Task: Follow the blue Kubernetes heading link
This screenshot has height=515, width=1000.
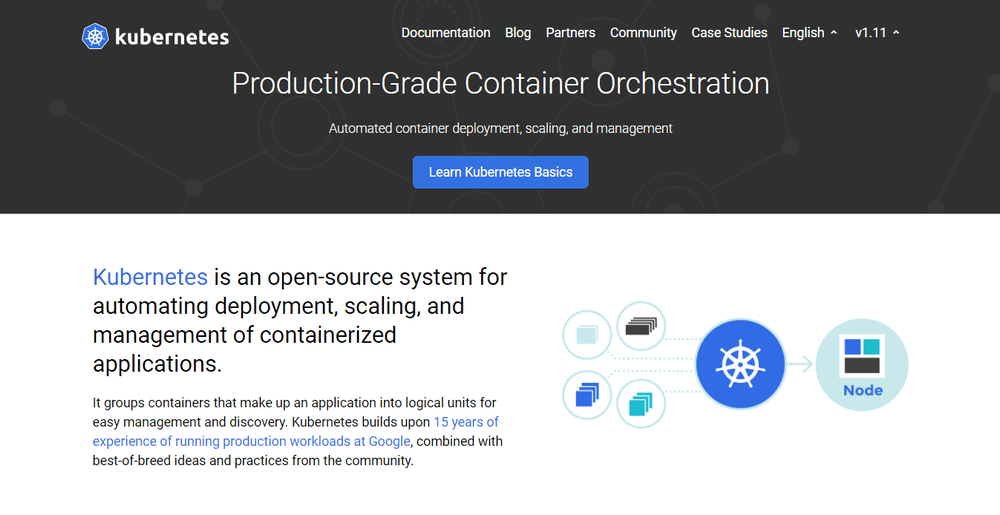Action: 150,277
